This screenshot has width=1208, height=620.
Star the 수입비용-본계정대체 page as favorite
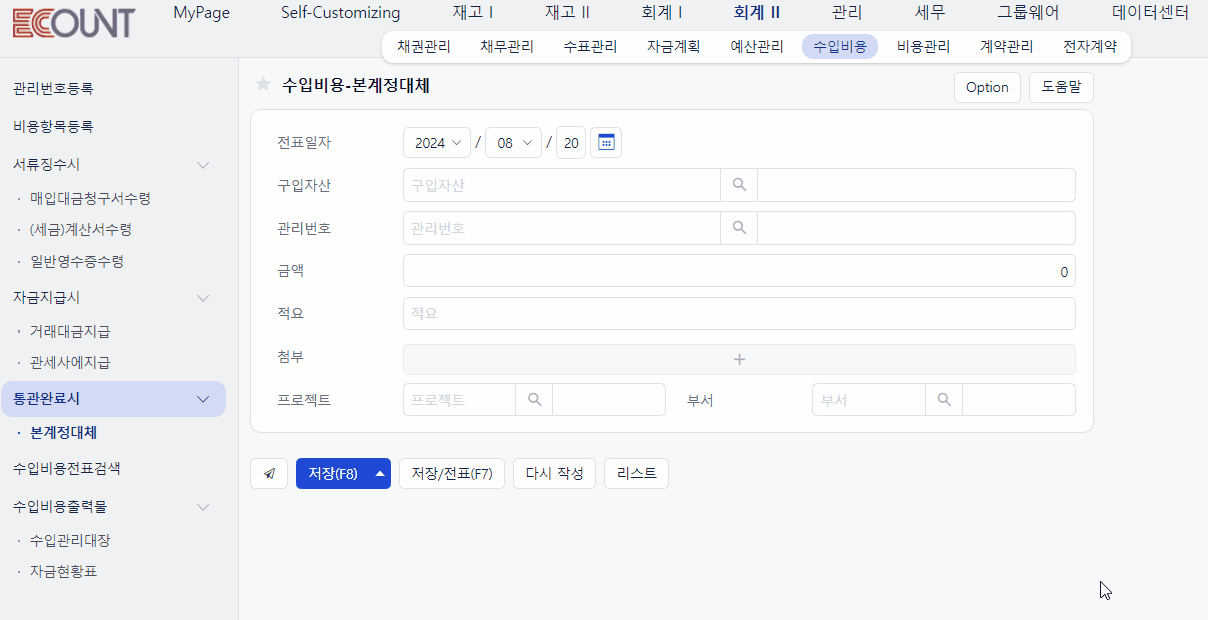coord(263,85)
